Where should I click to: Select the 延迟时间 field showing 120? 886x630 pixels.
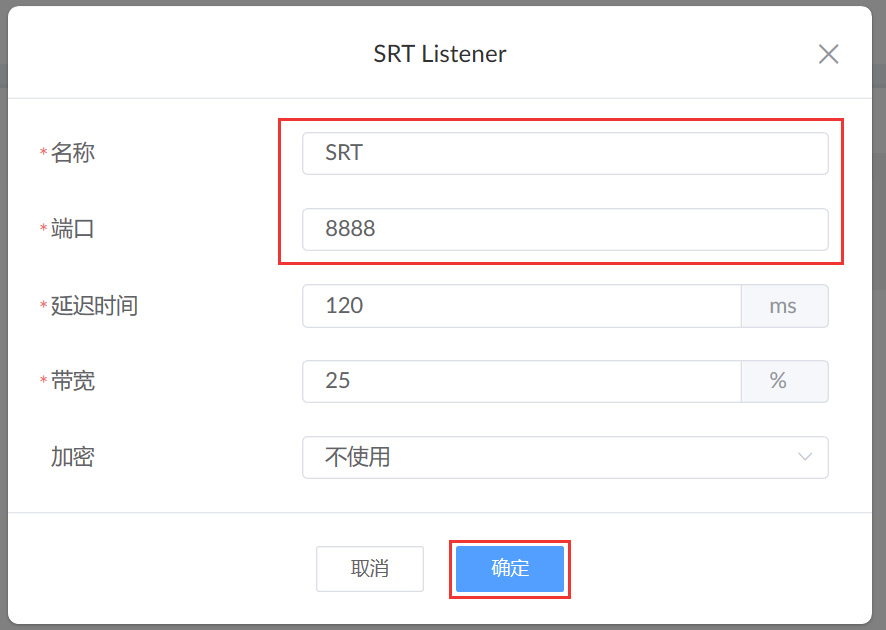coord(521,306)
